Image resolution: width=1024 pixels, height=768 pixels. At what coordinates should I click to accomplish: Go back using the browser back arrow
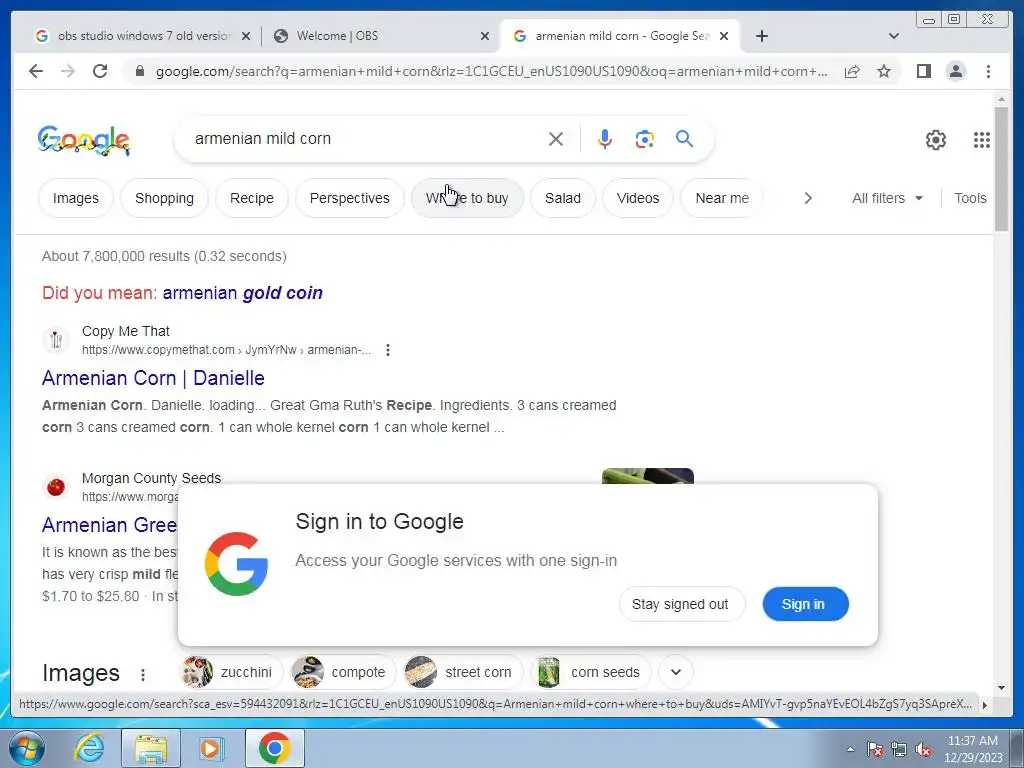pyautogui.click(x=36, y=71)
